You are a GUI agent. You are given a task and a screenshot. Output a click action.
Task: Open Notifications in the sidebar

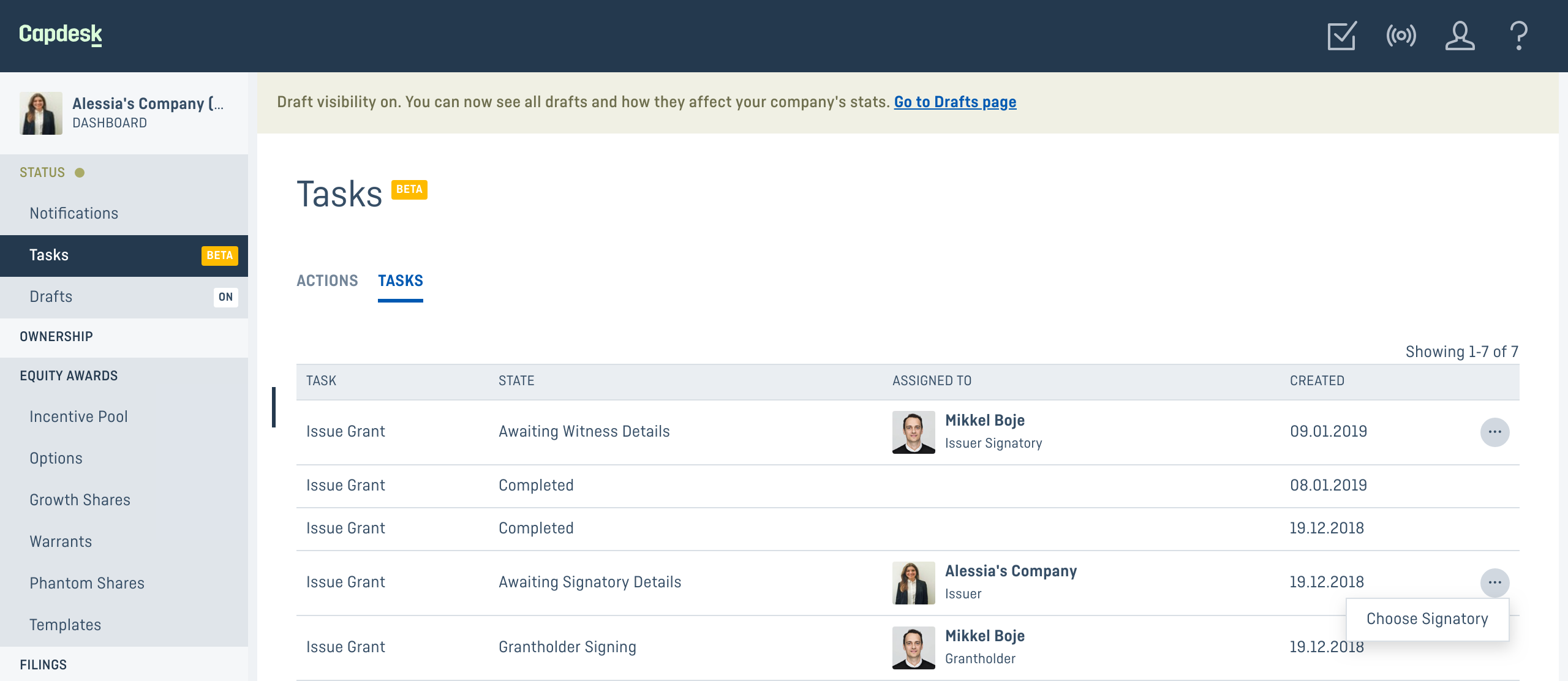coord(124,213)
